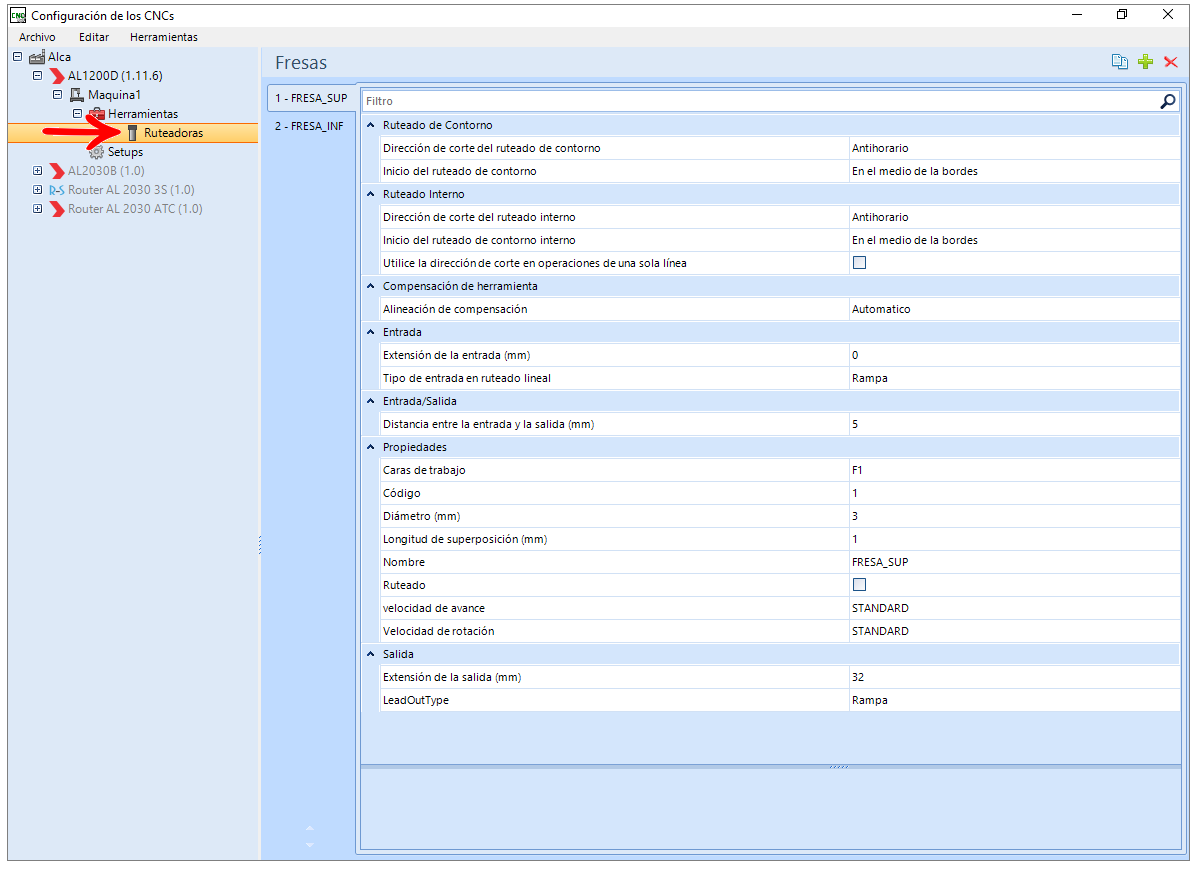1196x869 pixels.
Task: Collapse the Alca tree node
Action: (18, 56)
